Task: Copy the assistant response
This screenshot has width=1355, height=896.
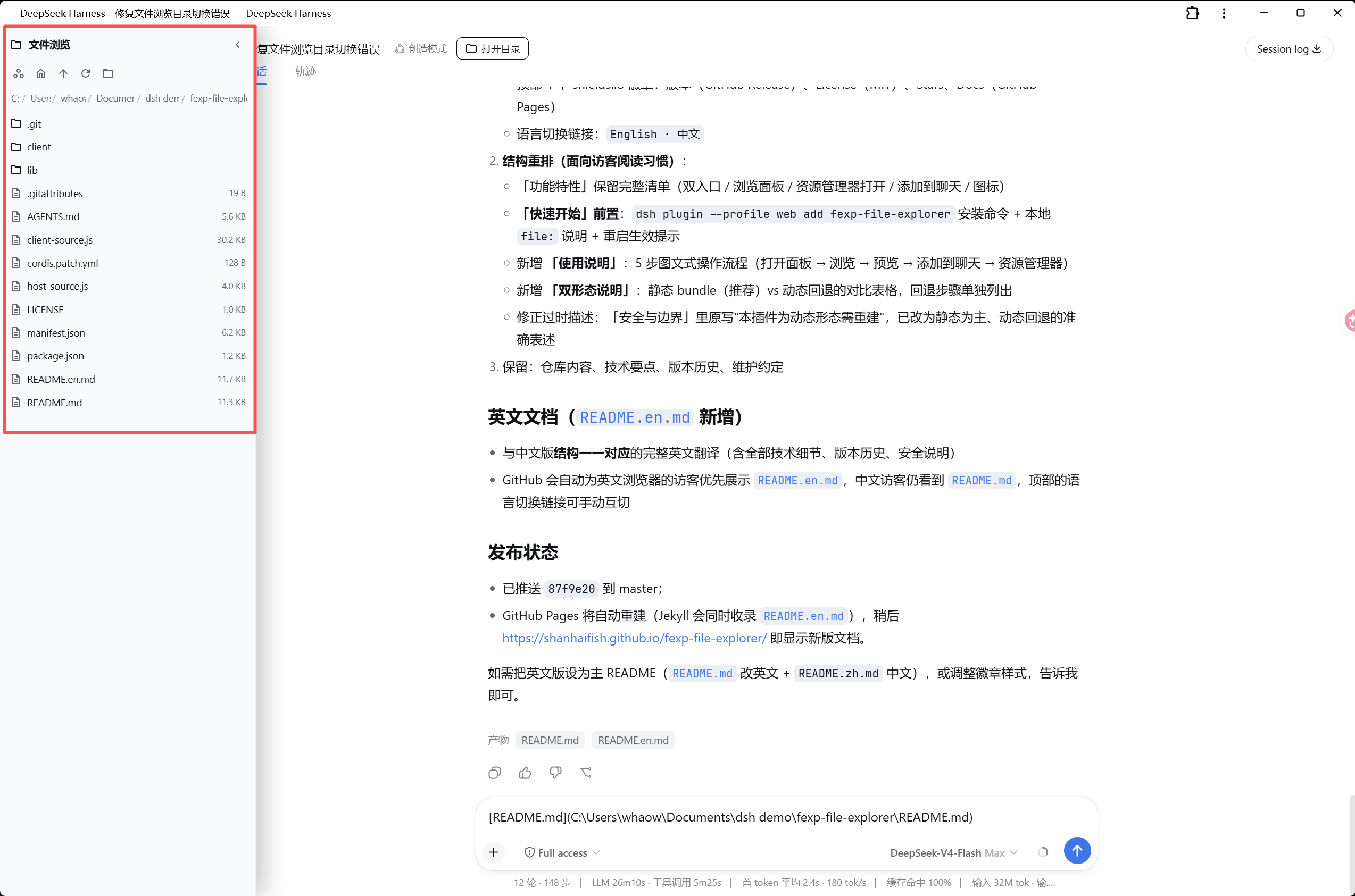Action: (495, 773)
